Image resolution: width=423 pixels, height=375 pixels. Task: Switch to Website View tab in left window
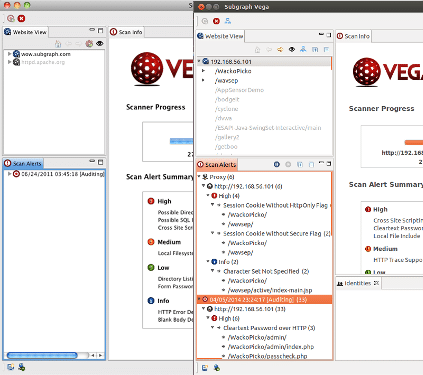tap(26, 32)
